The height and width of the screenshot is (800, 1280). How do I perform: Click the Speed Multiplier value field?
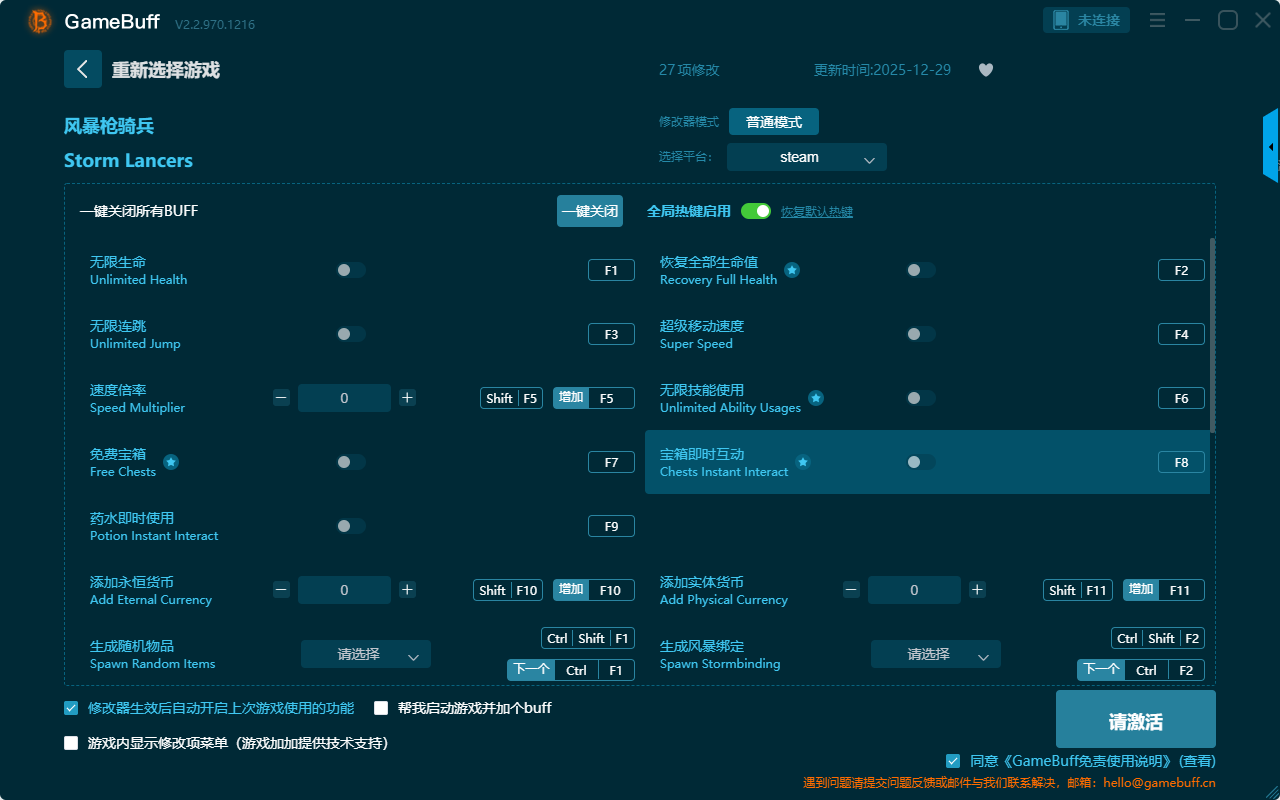344,398
